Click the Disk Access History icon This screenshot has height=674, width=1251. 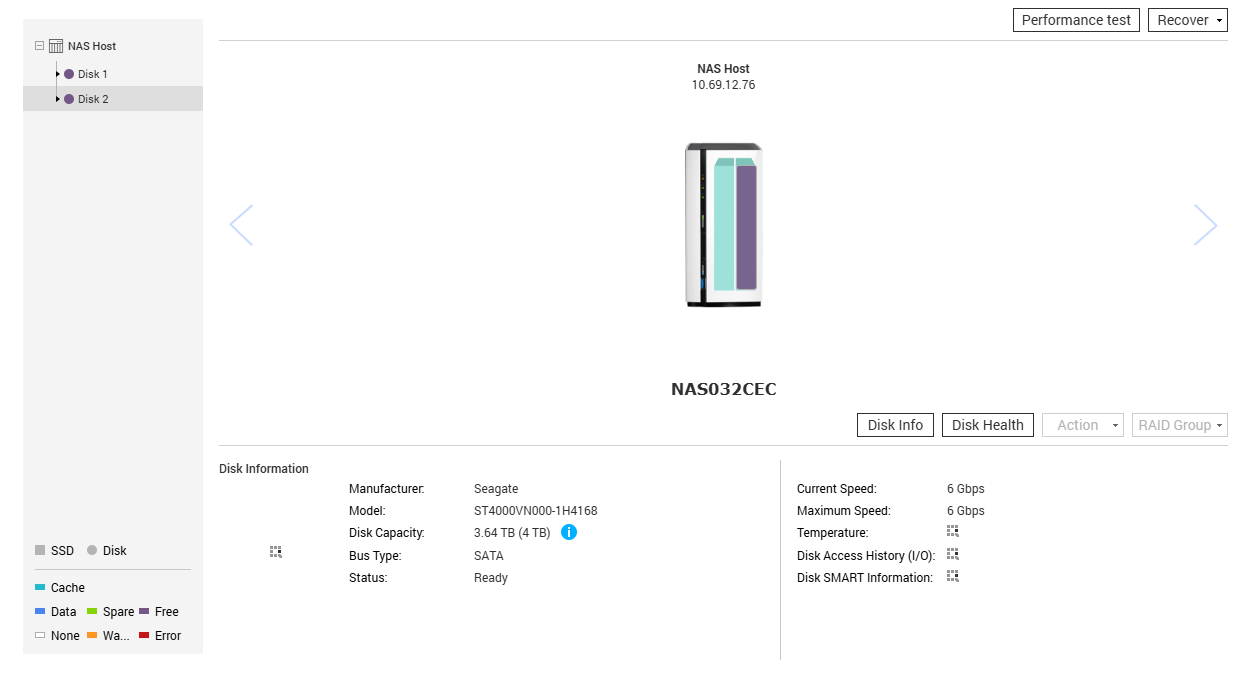point(953,554)
